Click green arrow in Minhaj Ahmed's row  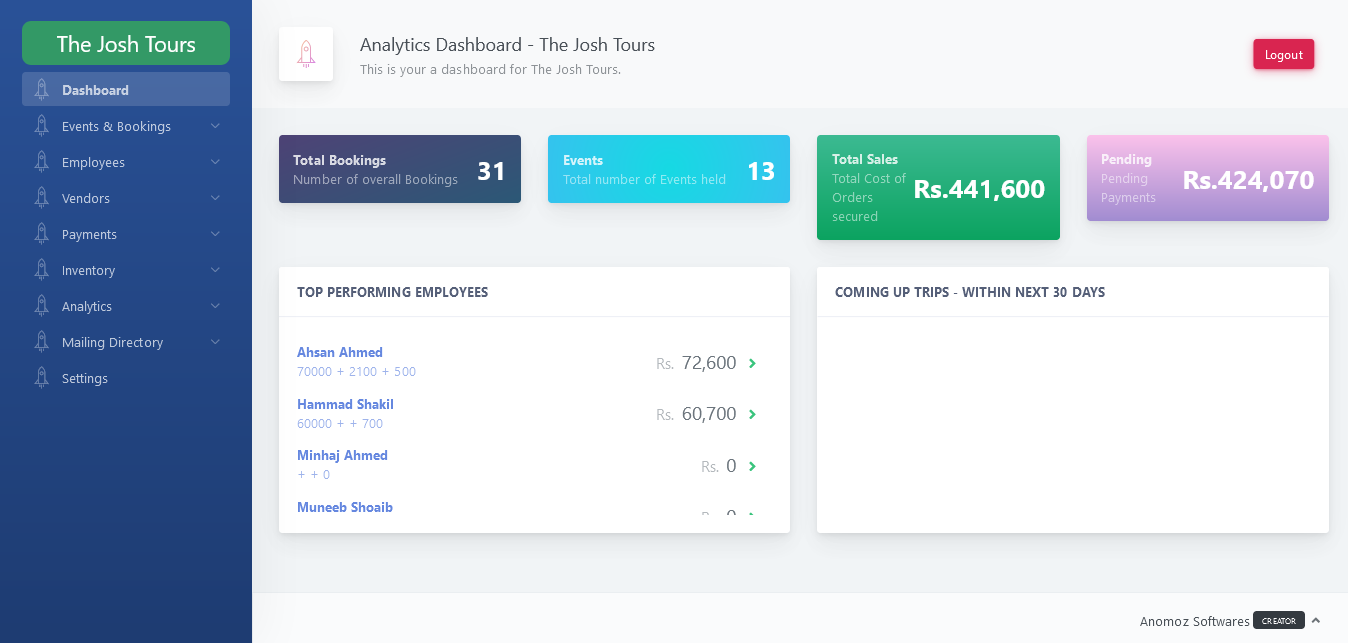[x=752, y=466]
